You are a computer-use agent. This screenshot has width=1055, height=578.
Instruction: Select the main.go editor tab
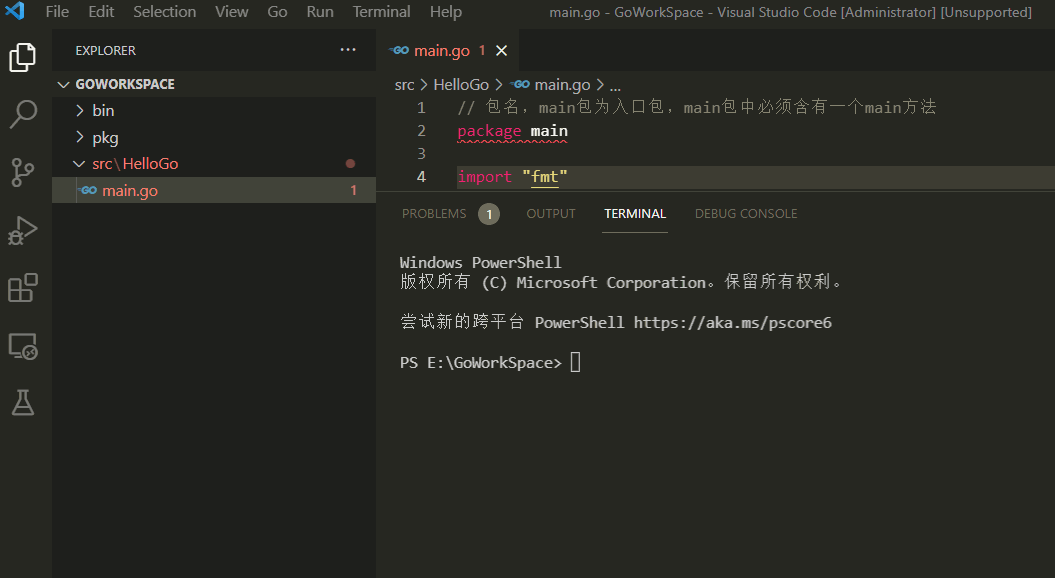tap(448, 50)
